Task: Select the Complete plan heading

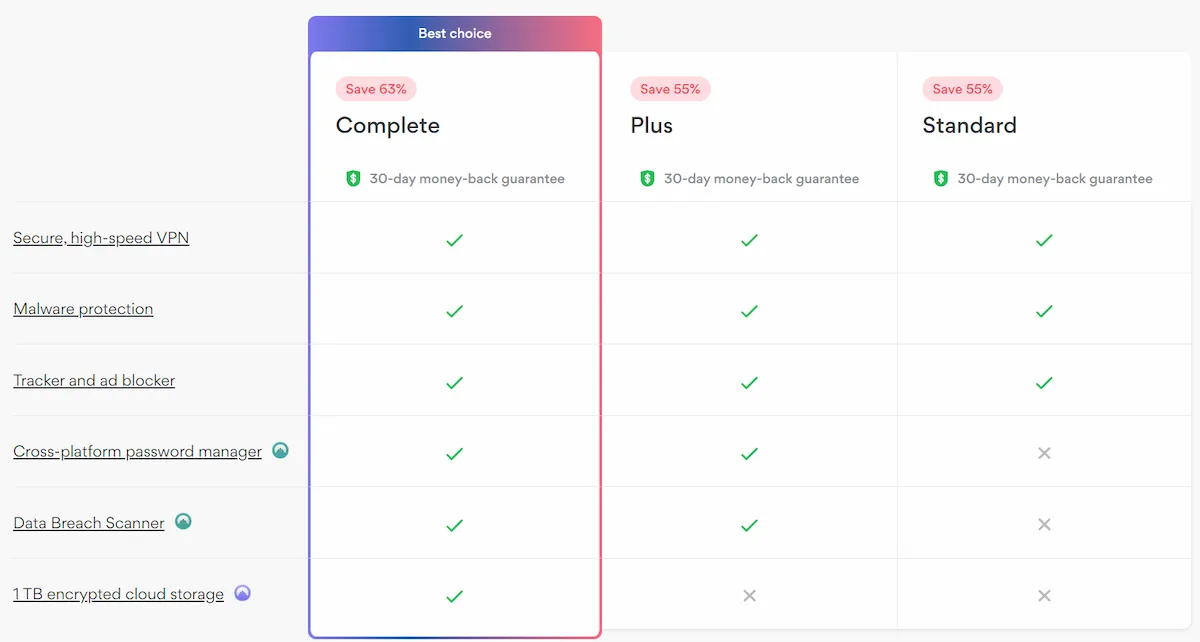Action: point(388,126)
